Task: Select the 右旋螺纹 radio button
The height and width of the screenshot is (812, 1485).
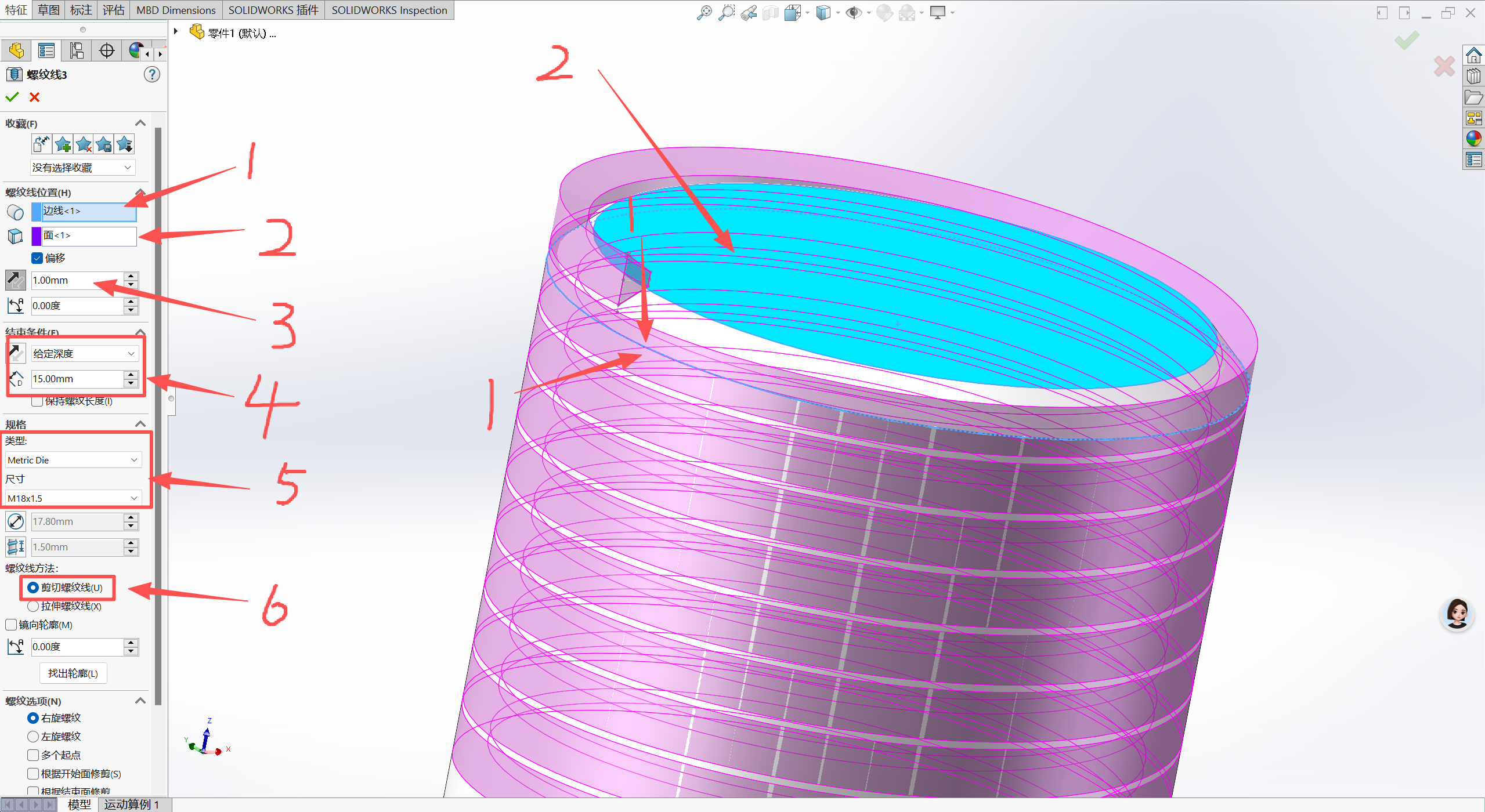Action: click(33, 718)
